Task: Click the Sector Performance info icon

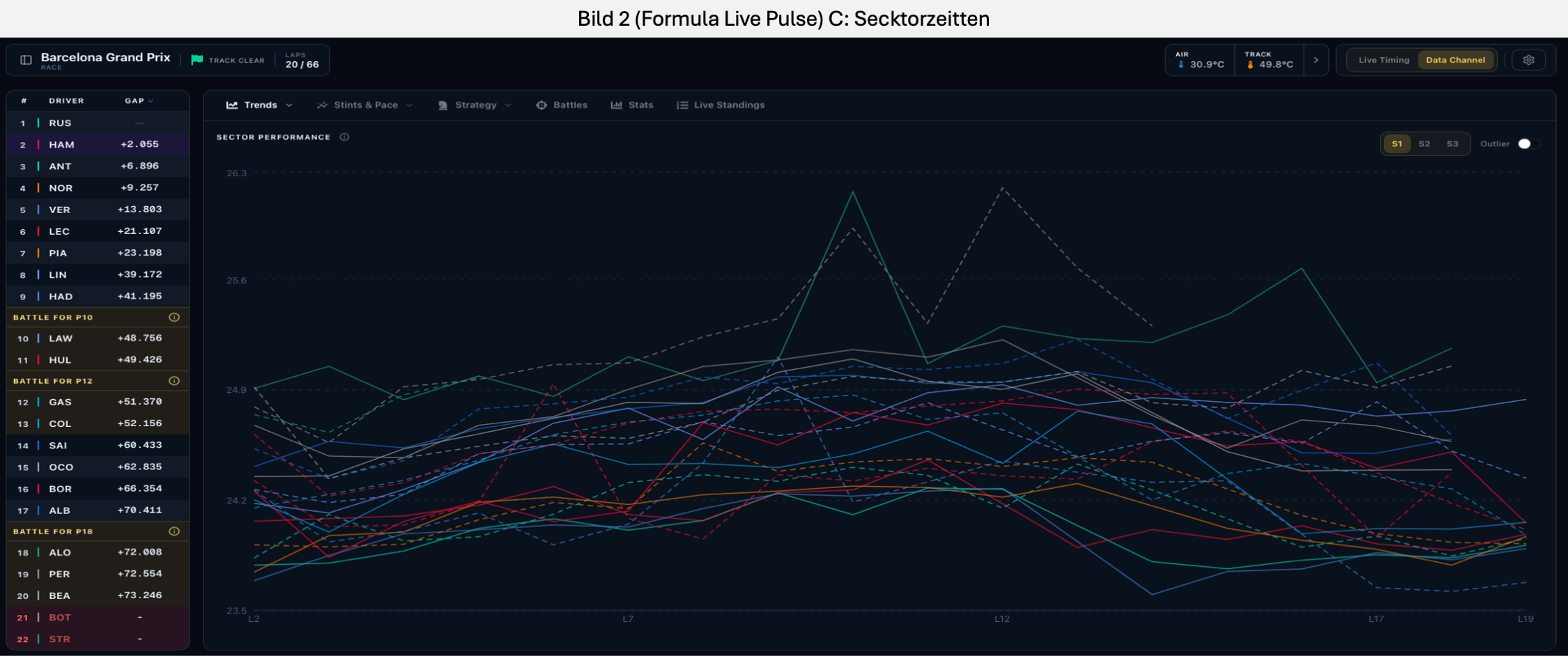Action: click(x=344, y=137)
